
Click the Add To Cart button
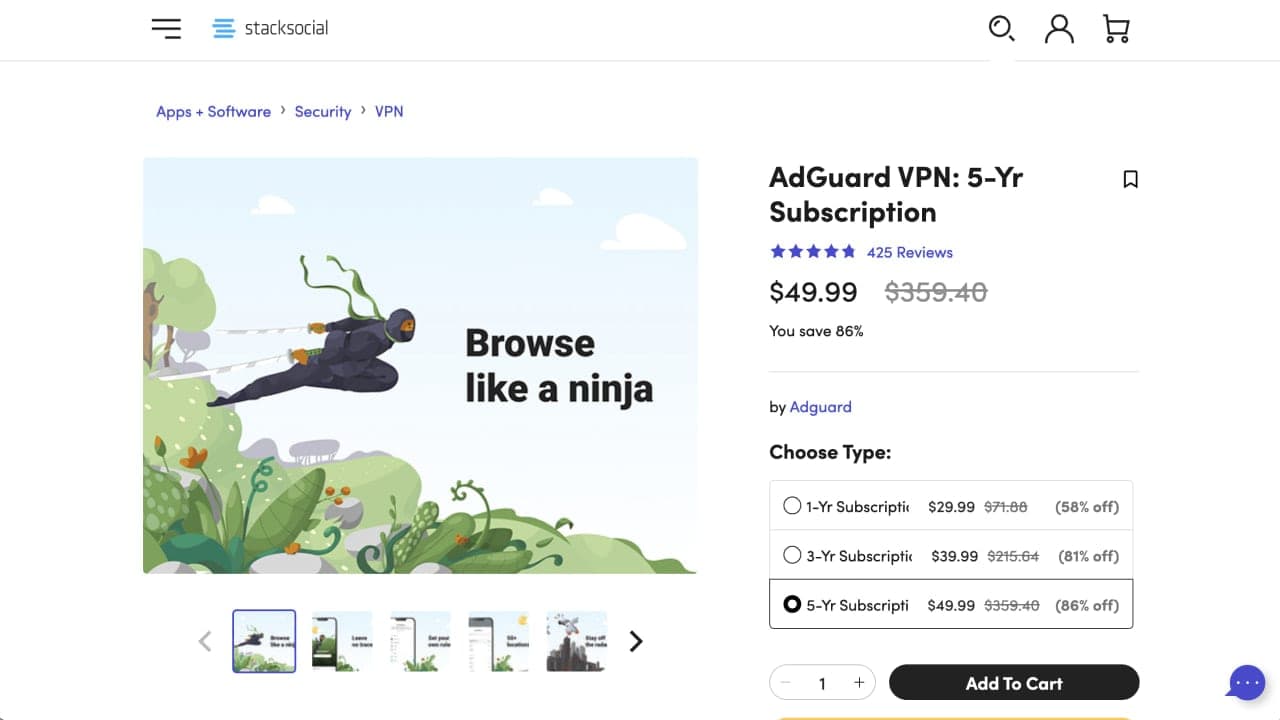[1014, 683]
